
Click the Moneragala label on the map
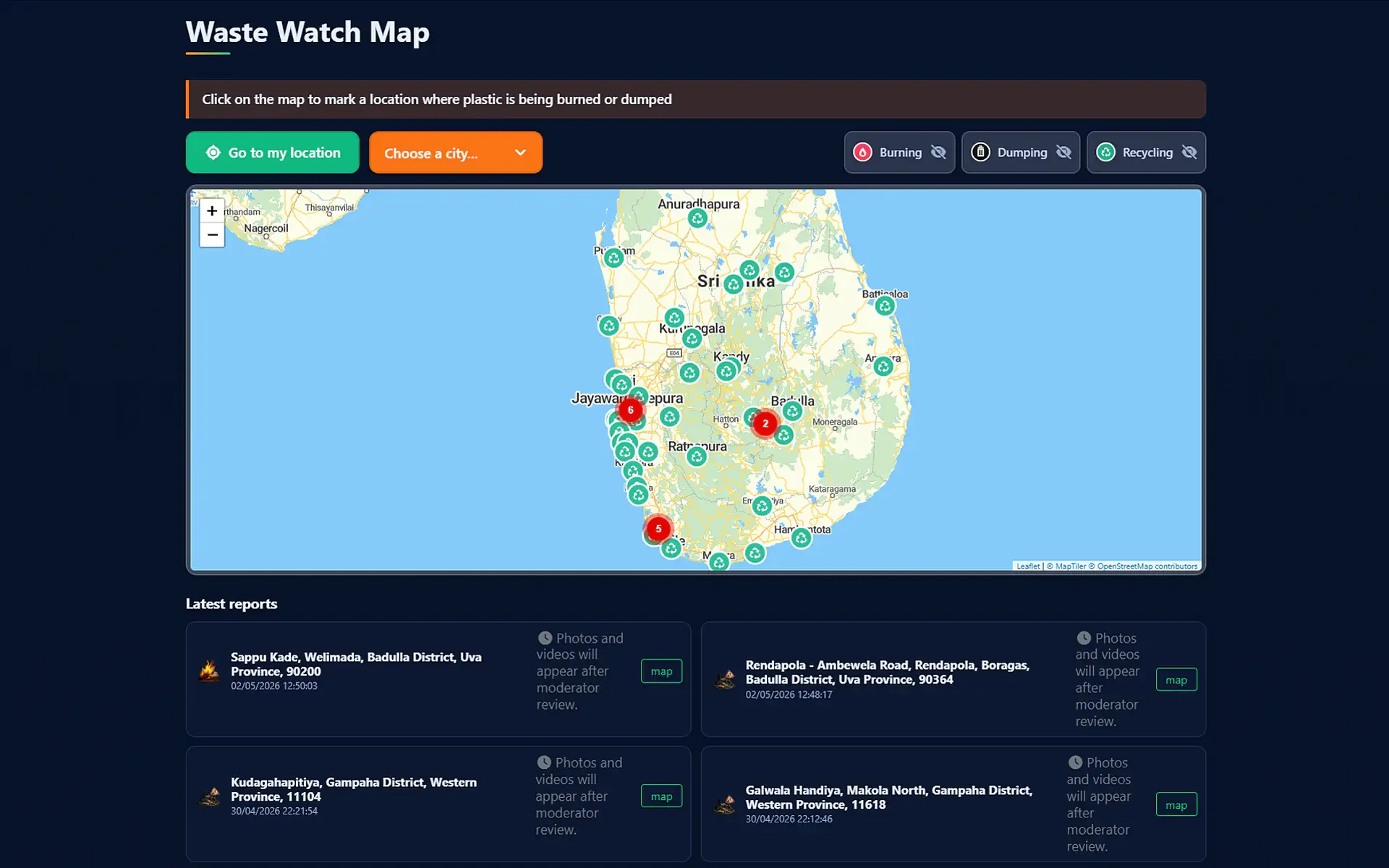[x=835, y=422]
